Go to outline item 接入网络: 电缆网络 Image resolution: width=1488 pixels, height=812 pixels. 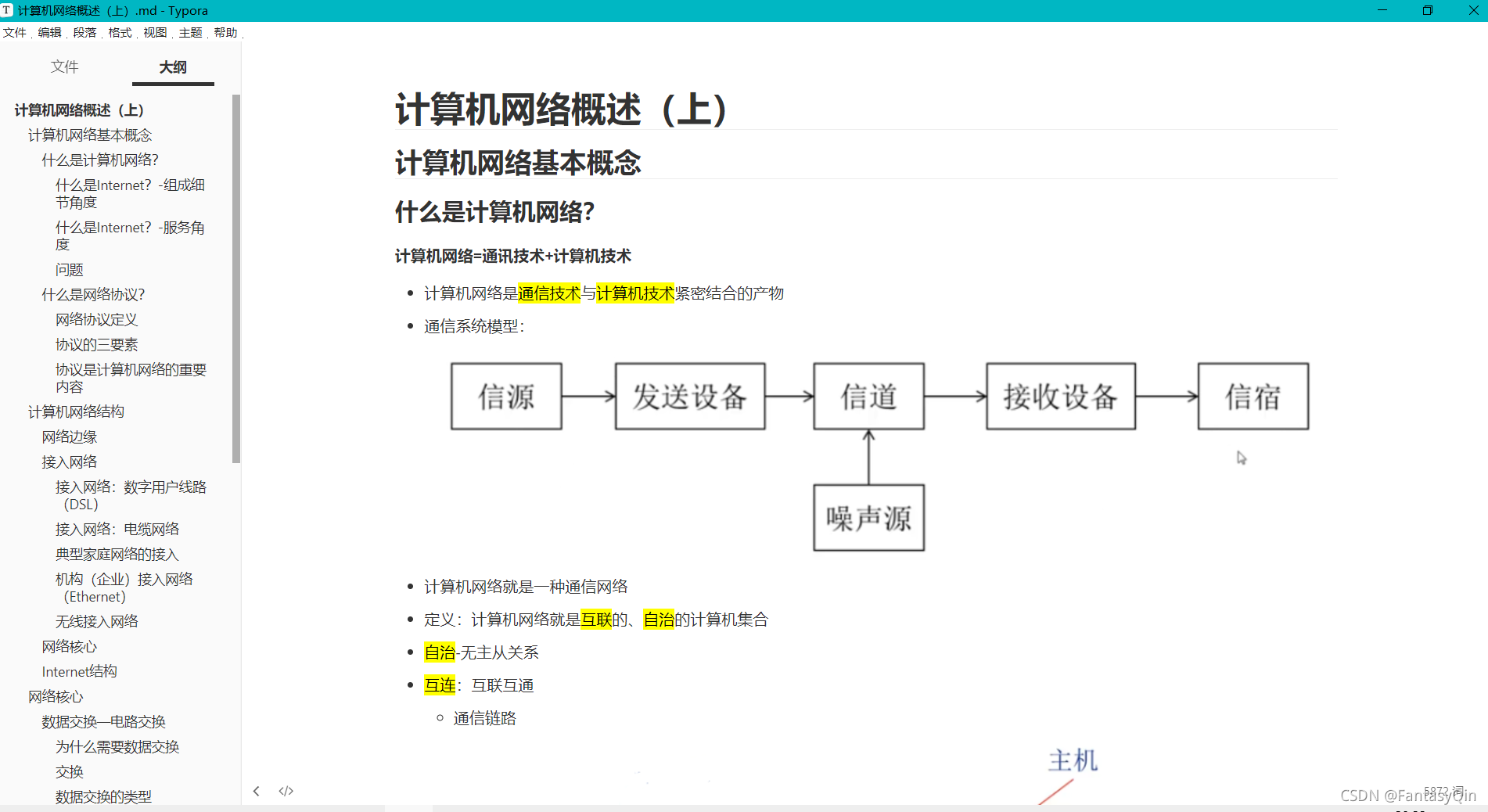[x=117, y=530]
